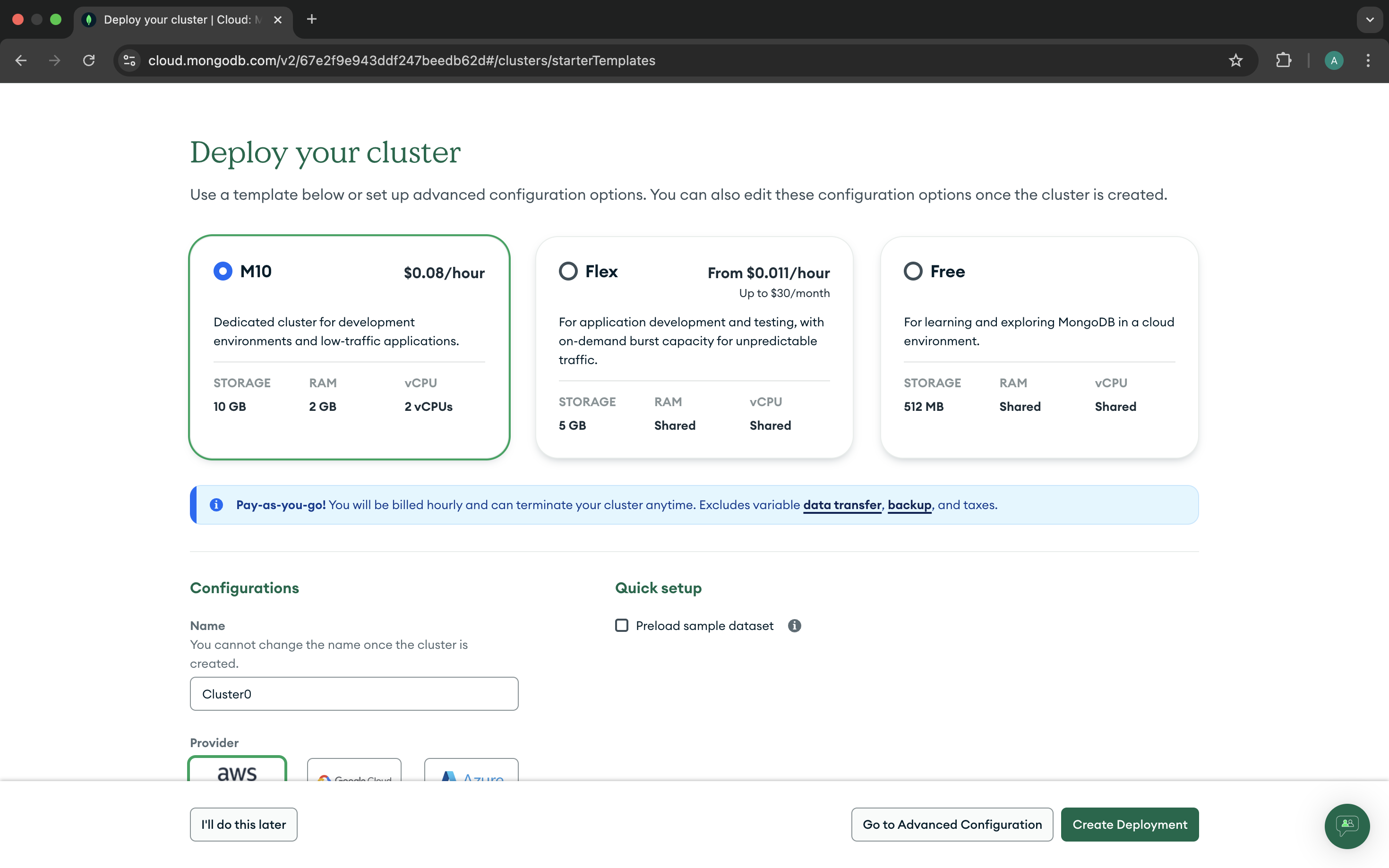1389x868 pixels.
Task: Click the Cluster0 name input field
Action: pyautogui.click(x=354, y=694)
